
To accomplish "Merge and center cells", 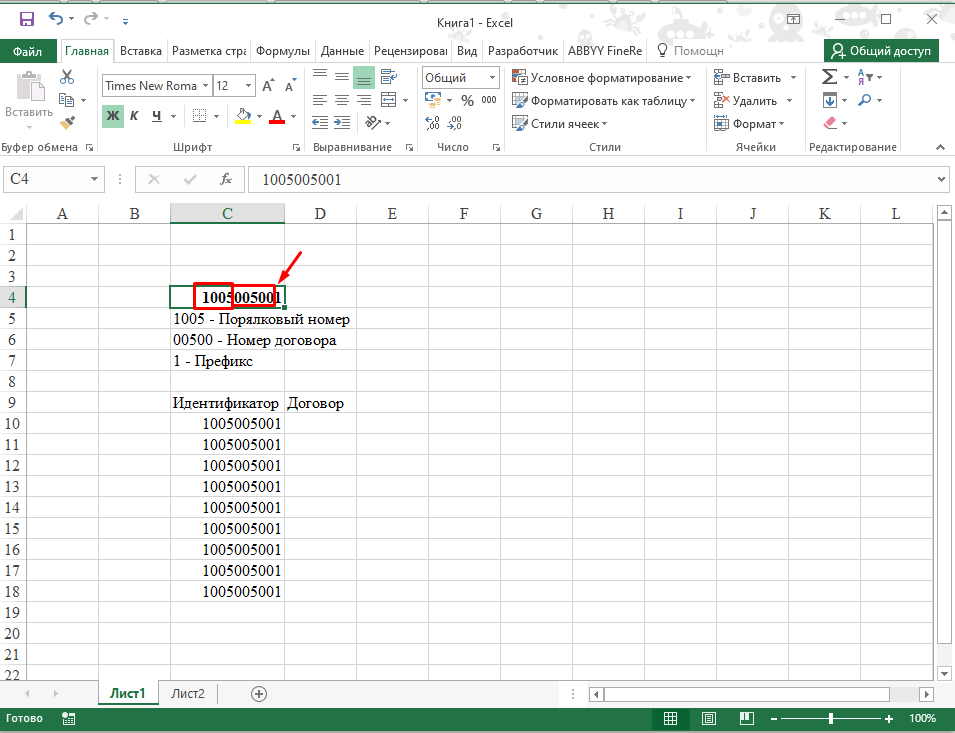I will 389,100.
